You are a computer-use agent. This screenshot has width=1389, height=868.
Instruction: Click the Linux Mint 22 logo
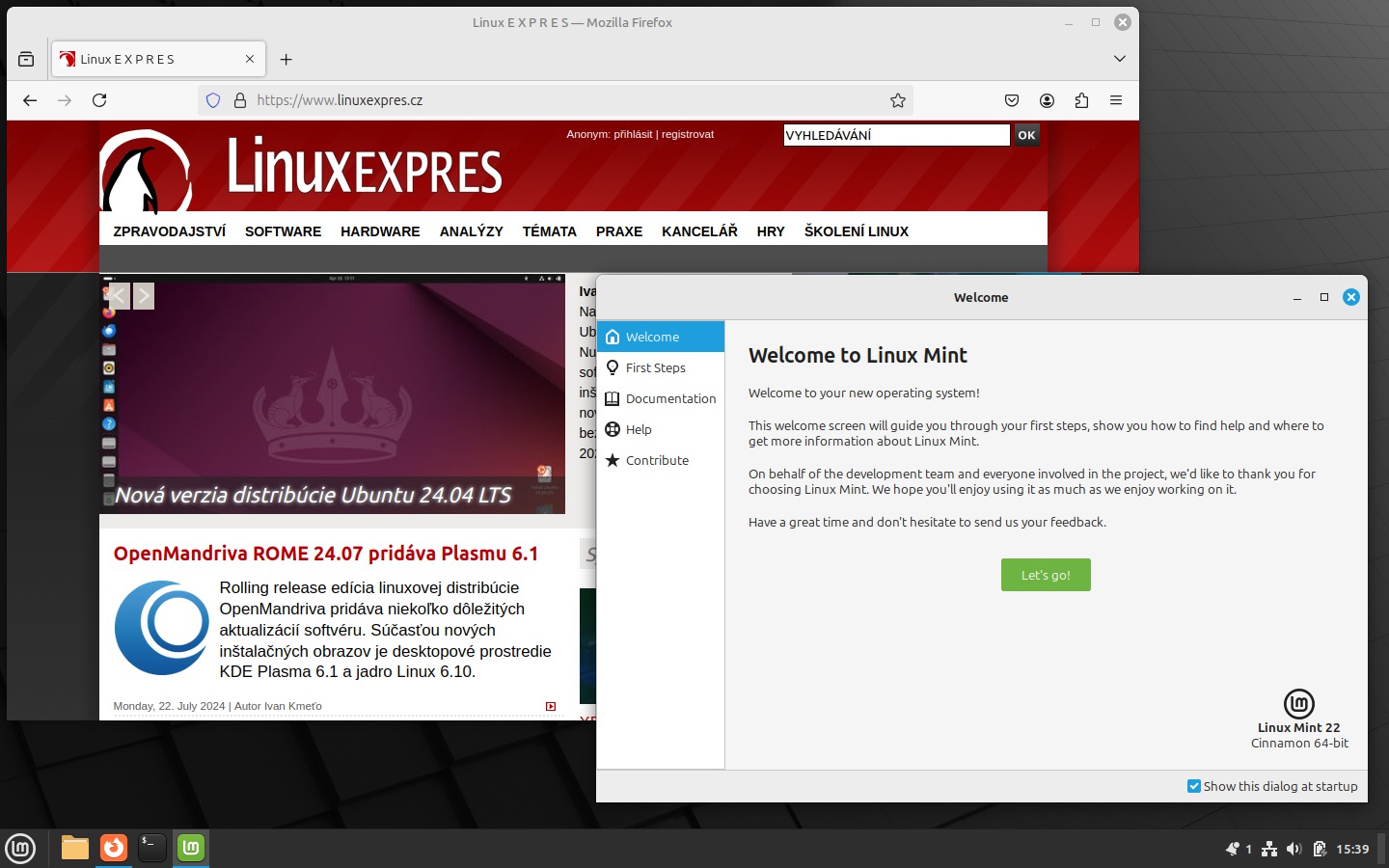1299,703
